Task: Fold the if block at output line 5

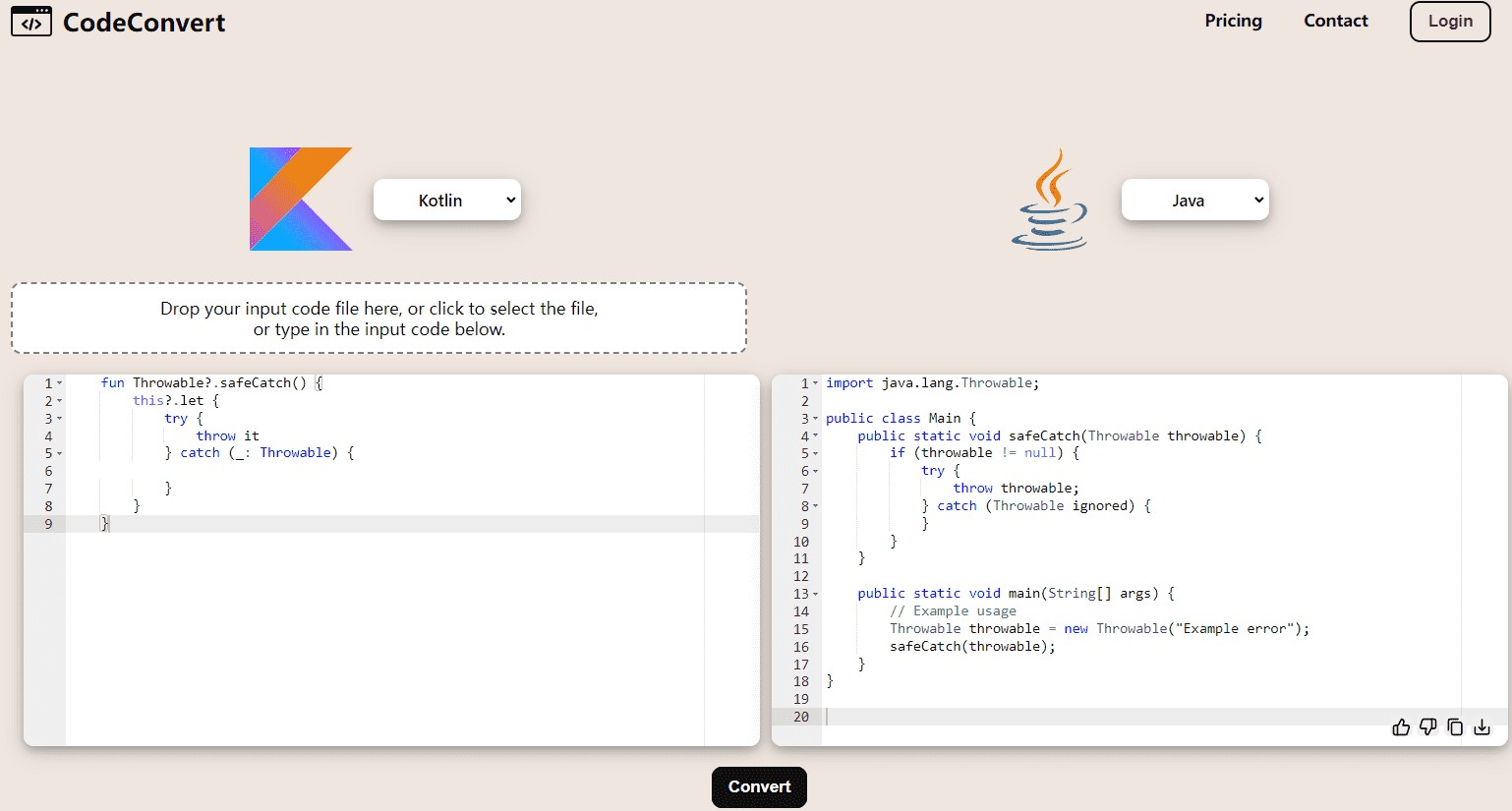Action: (815, 453)
